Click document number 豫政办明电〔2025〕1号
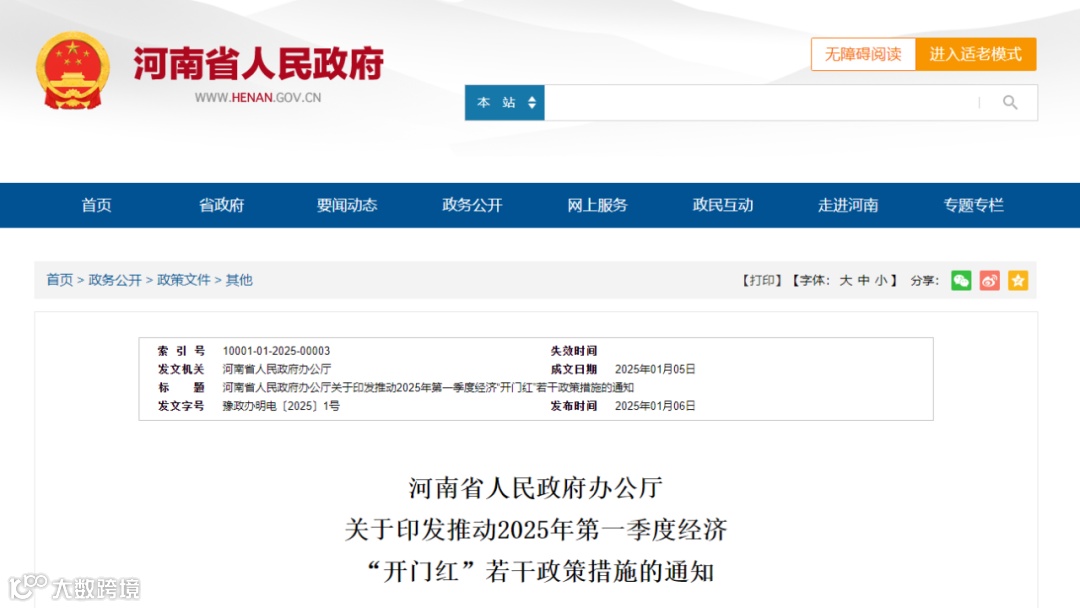This screenshot has height=608, width=1080. click(281, 406)
